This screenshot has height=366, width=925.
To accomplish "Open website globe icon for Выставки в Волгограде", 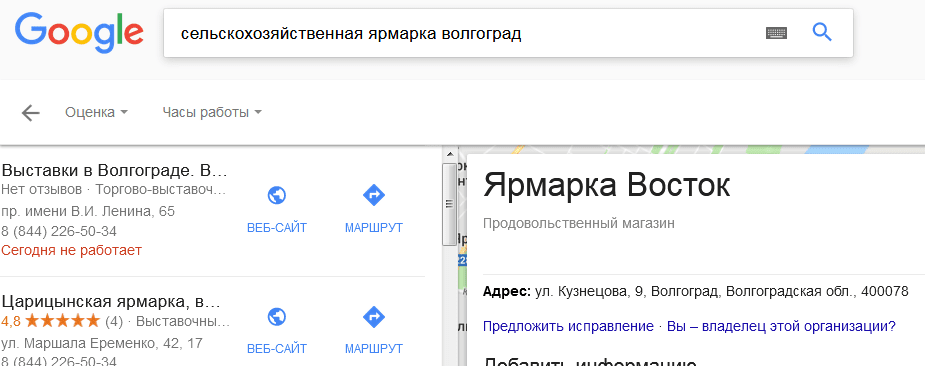I will [x=277, y=195].
